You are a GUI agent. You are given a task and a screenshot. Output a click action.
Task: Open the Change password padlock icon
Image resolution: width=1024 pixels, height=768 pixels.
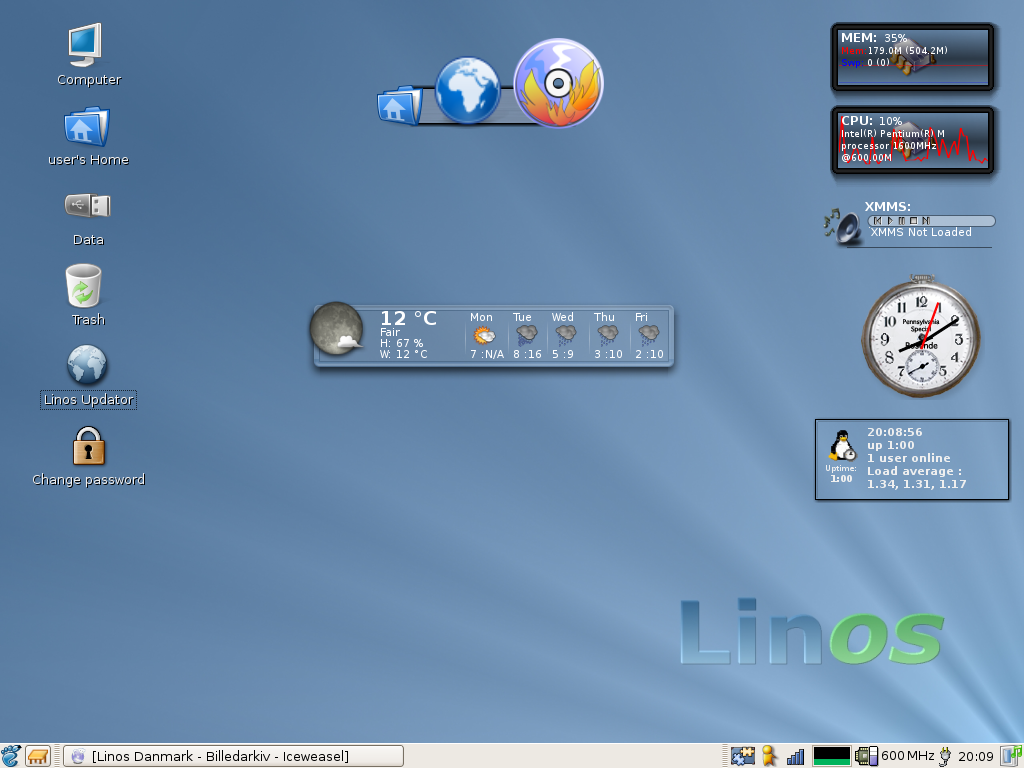[88, 446]
